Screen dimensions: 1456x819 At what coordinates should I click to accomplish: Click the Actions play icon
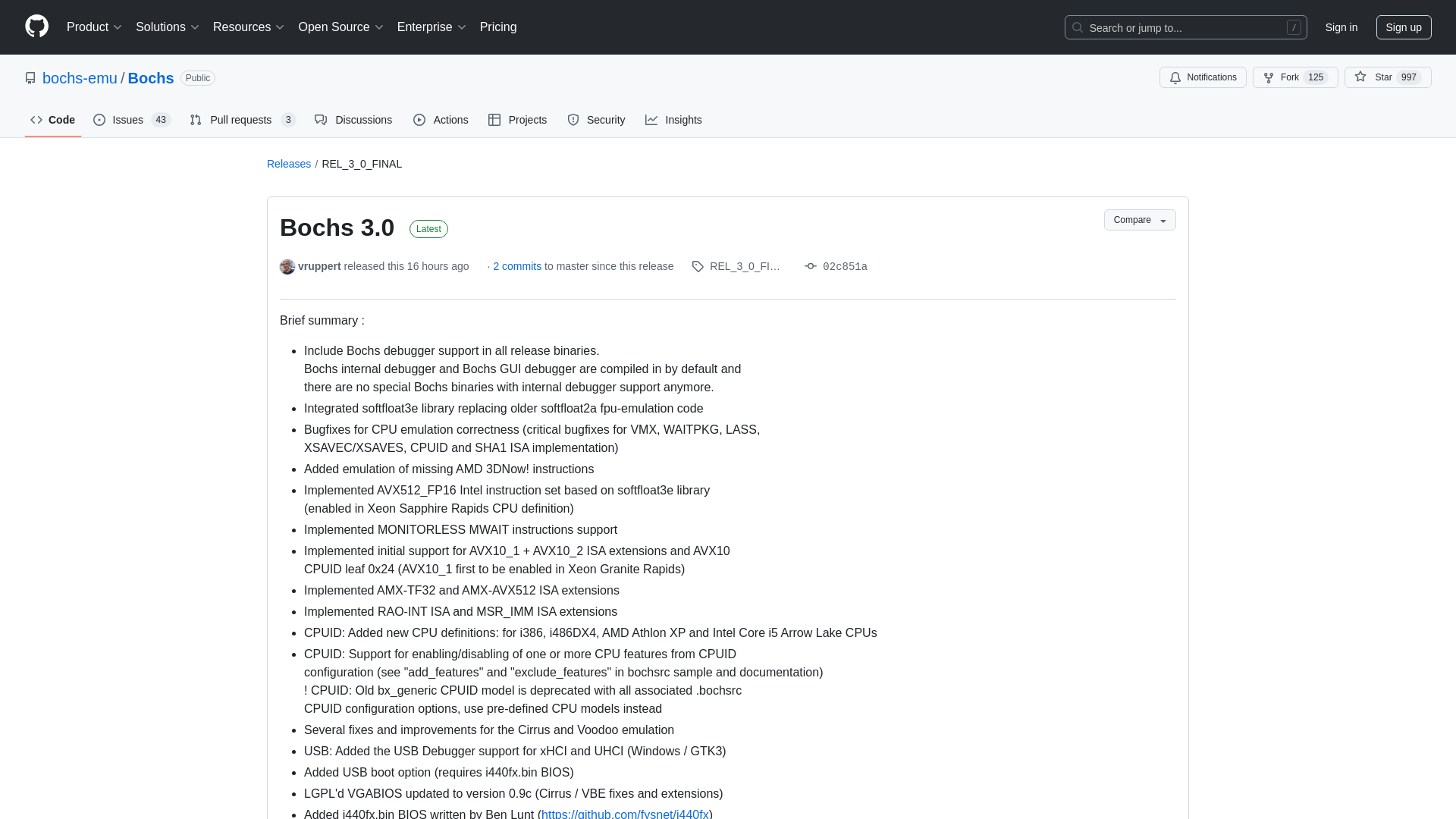coord(419,120)
